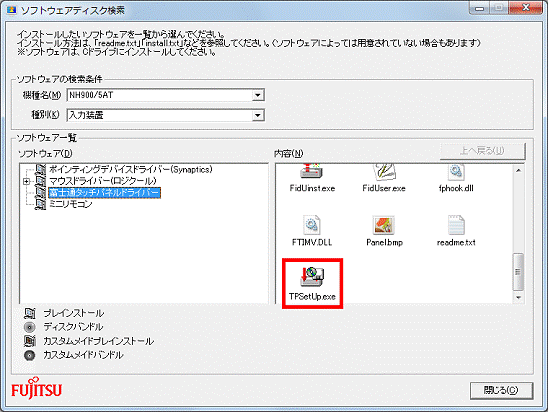Select ポインティングデバイスドライバー(Synaptics) in software tree
Image resolution: width=548 pixels, height=412 pixels.
[x=130, y=169]
